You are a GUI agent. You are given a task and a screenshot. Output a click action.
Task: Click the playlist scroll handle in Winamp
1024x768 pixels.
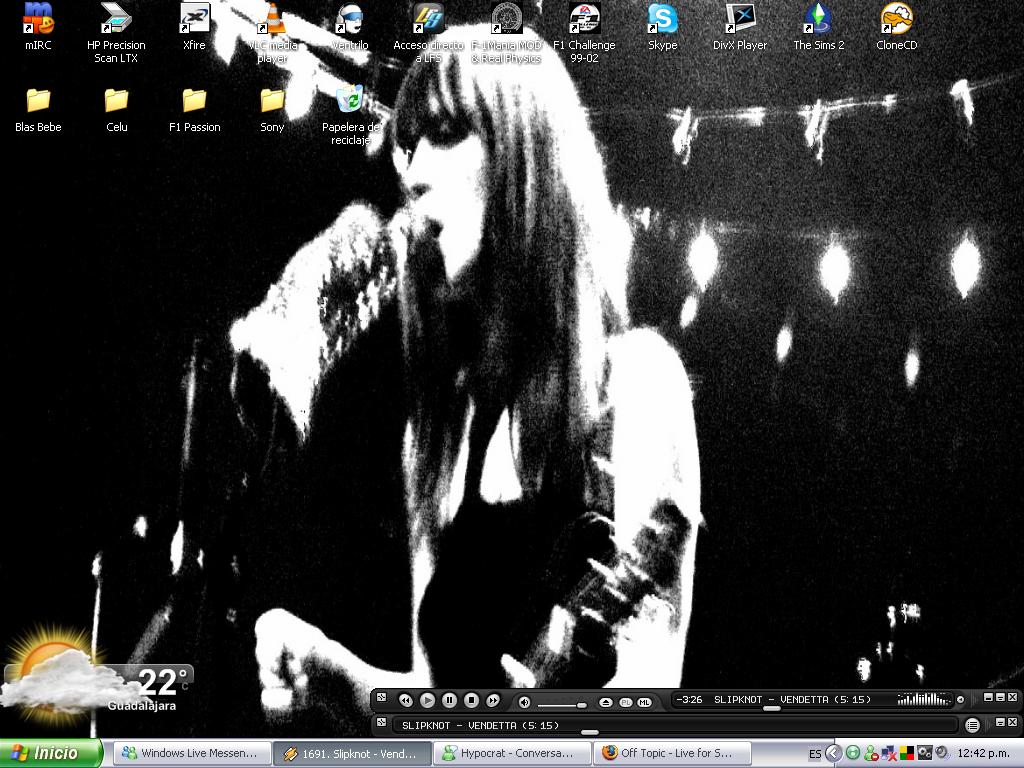click(590, 733)
